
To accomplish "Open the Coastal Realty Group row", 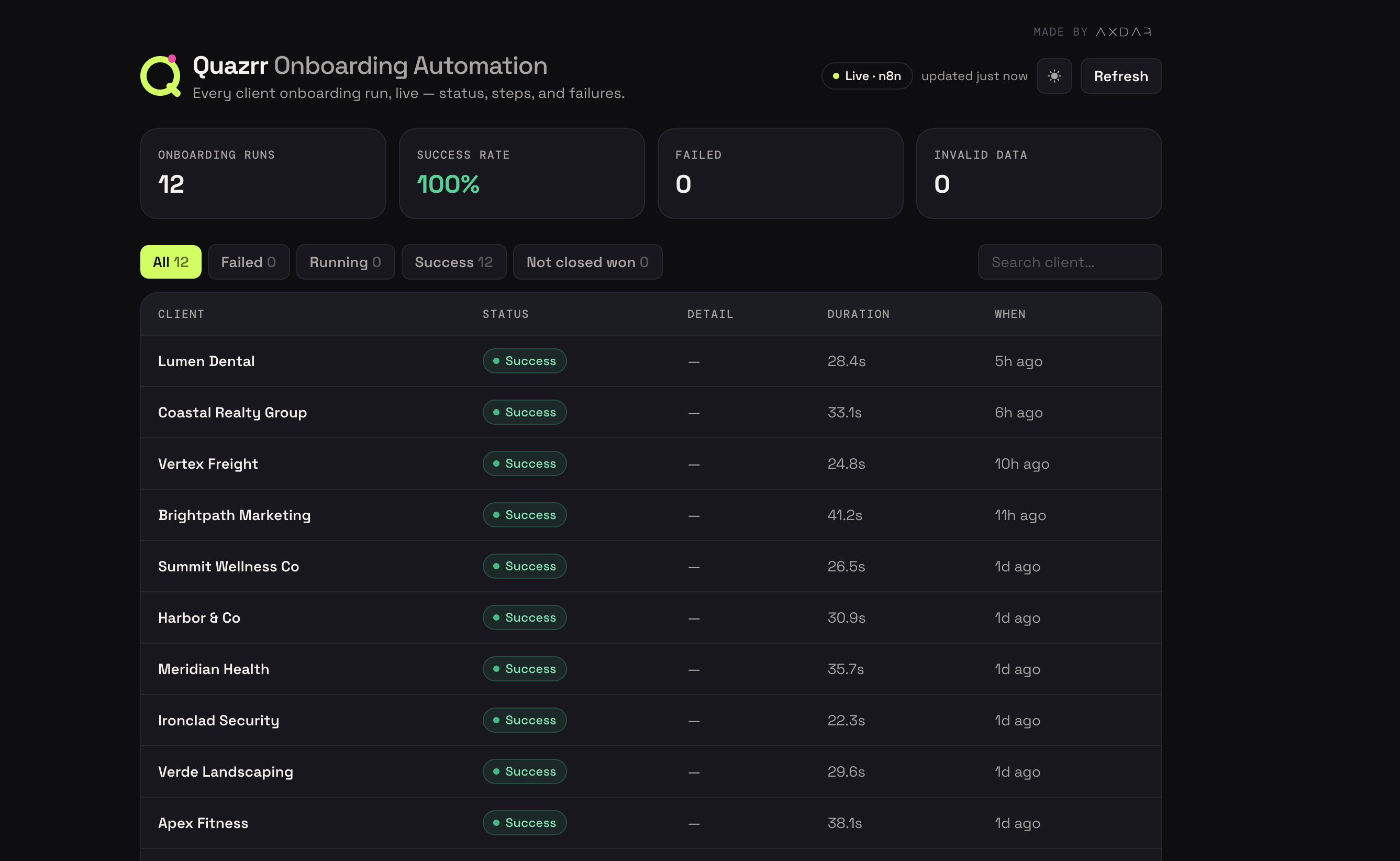I will coord(651,412).
